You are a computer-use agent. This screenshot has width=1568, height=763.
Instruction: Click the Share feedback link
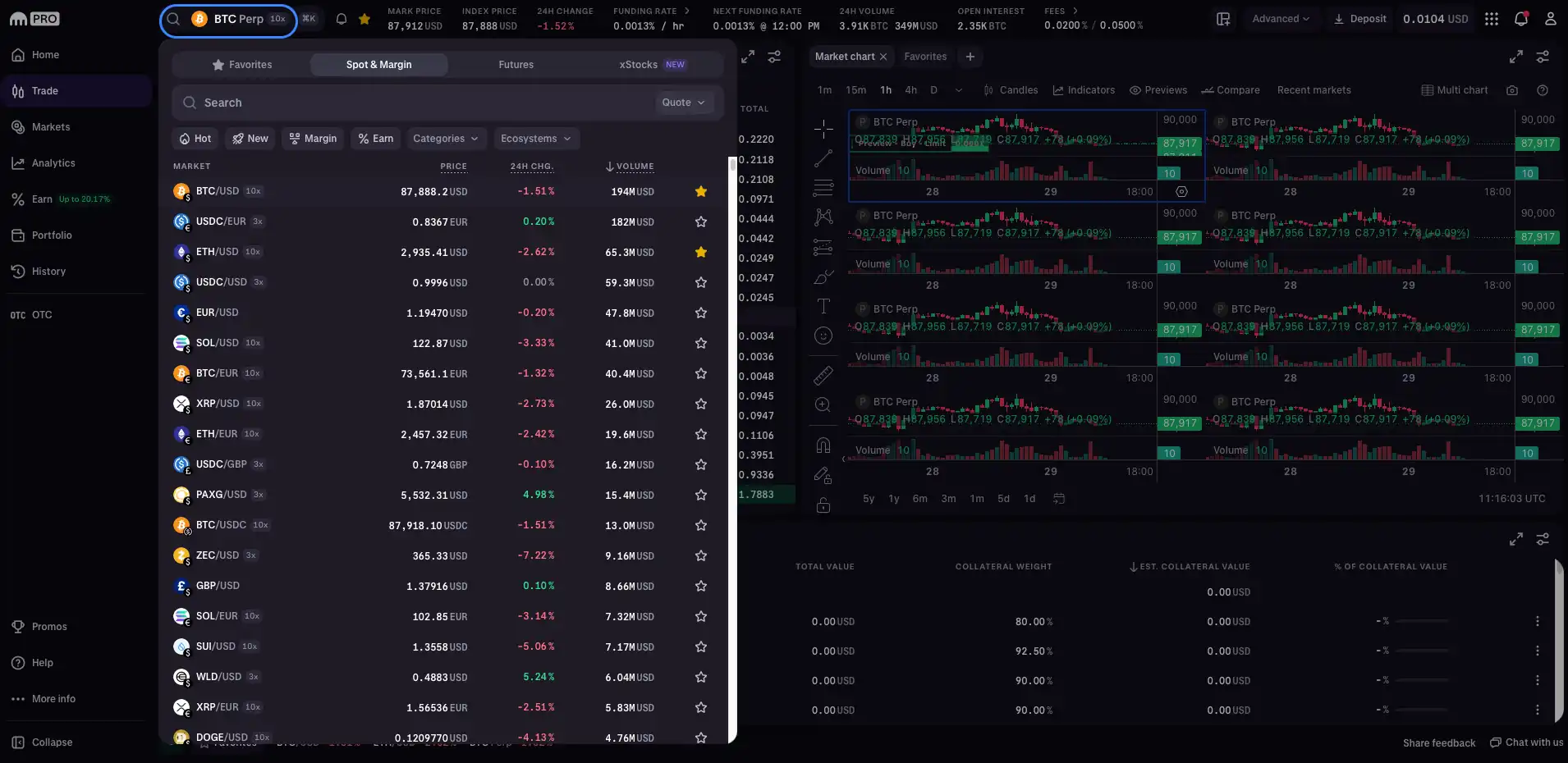pos(1439,742)
